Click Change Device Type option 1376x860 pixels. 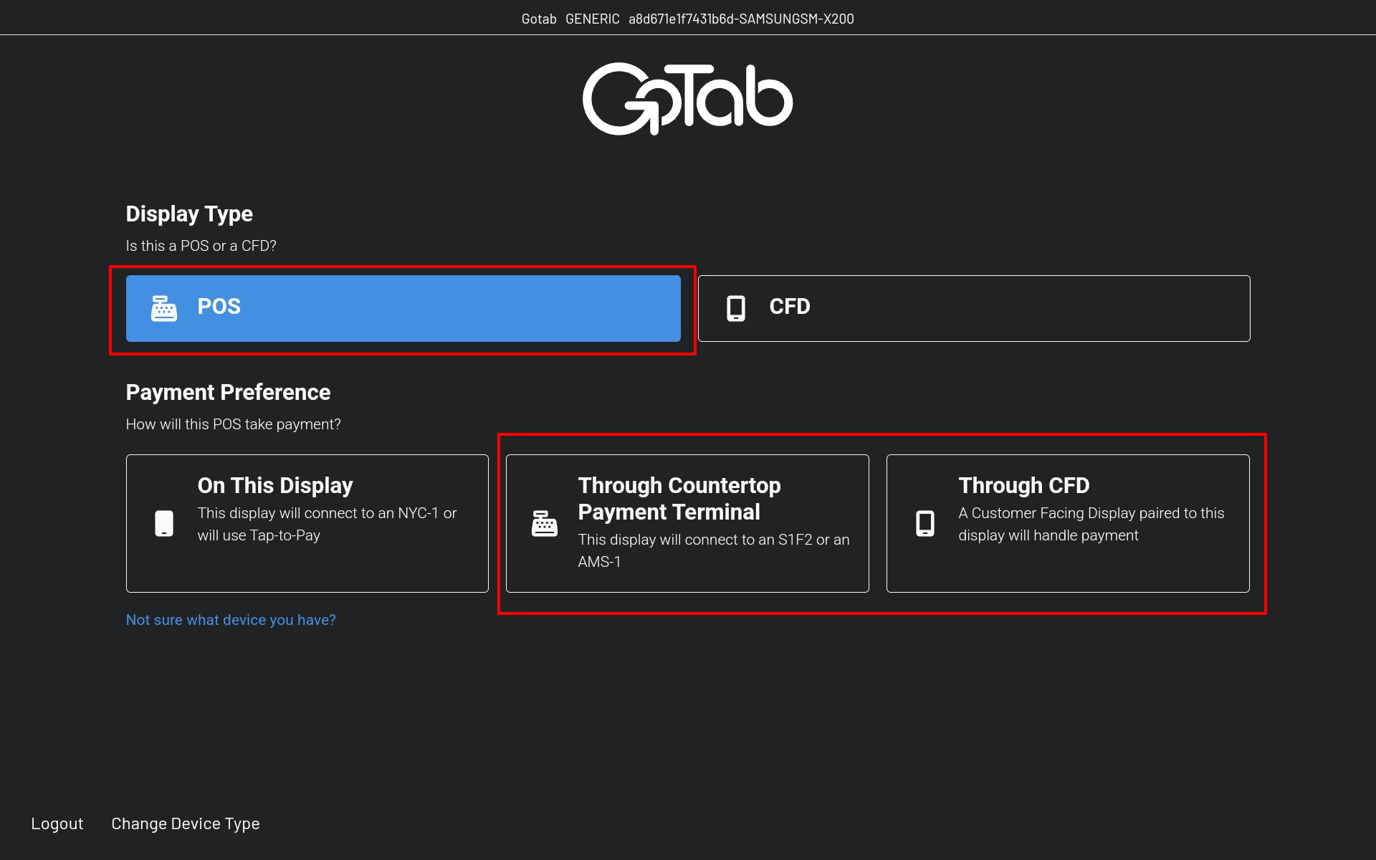point(184,823)
